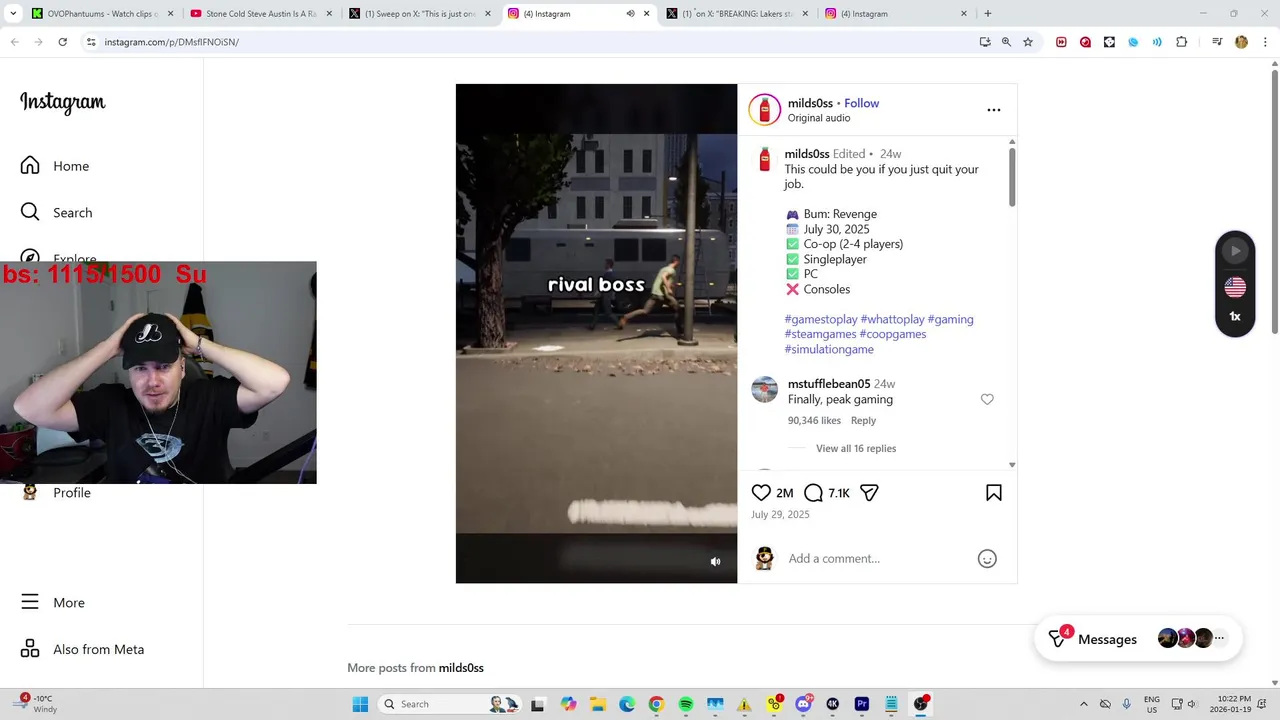Mute the video with speaker icon
This screenshot has height=720, width=1280.
point(715,562)
